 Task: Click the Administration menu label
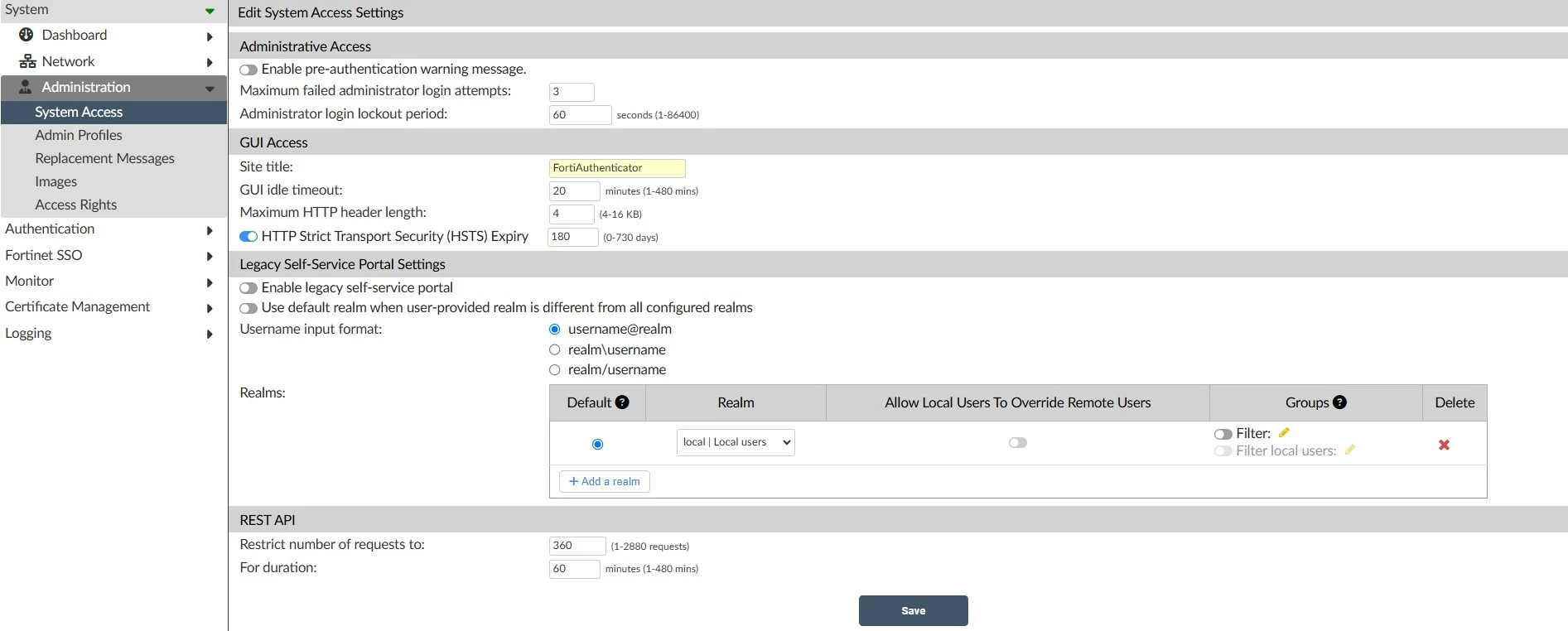tap(86, 87)
